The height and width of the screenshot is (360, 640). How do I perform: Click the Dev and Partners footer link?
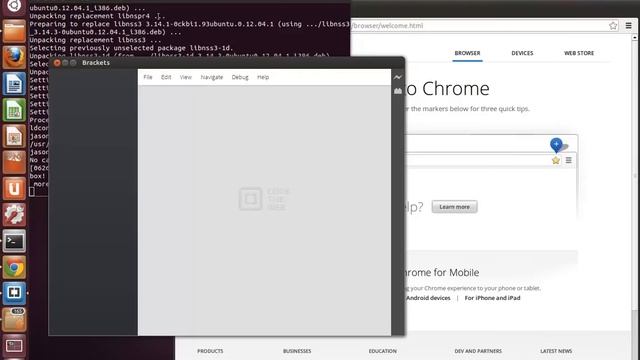tap(478, 351)
